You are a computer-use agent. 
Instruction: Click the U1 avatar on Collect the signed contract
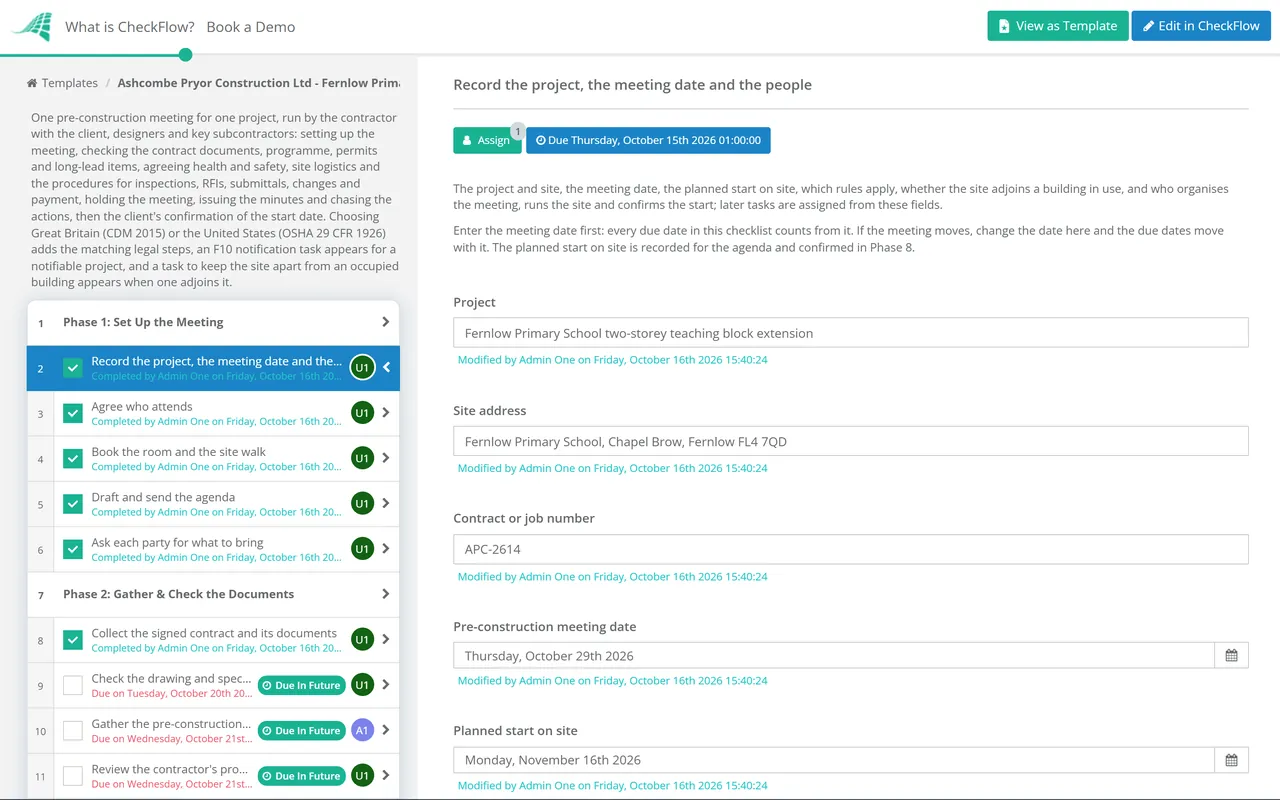pyautogui.click(x=362, y=639)
